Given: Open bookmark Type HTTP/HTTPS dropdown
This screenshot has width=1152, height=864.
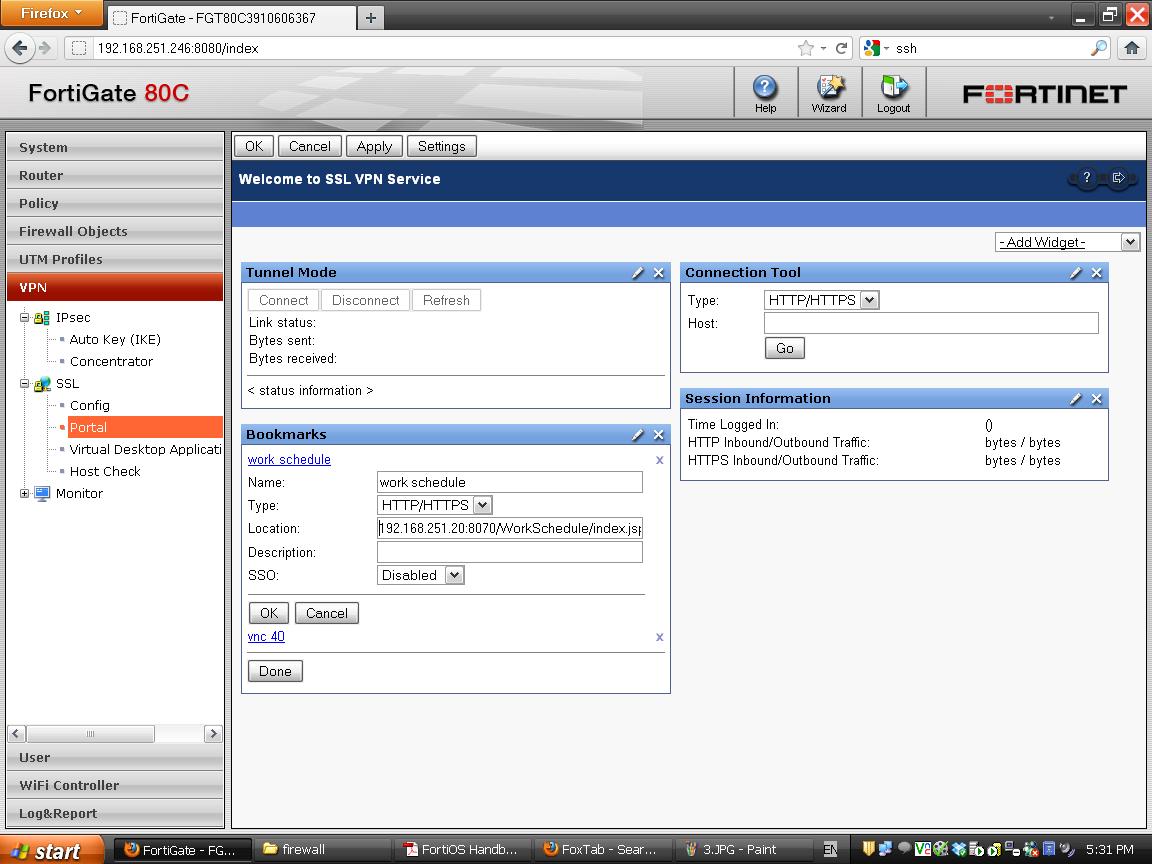Looking at the screenshot, I should (434, 505).
